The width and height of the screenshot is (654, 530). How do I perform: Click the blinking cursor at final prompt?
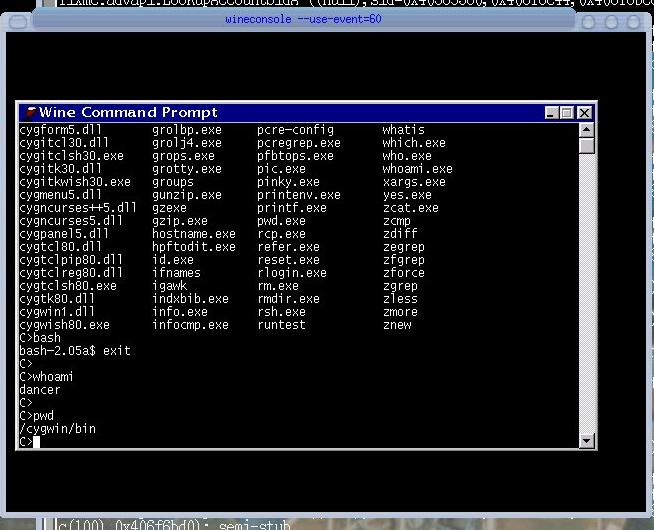pos(36,442)
